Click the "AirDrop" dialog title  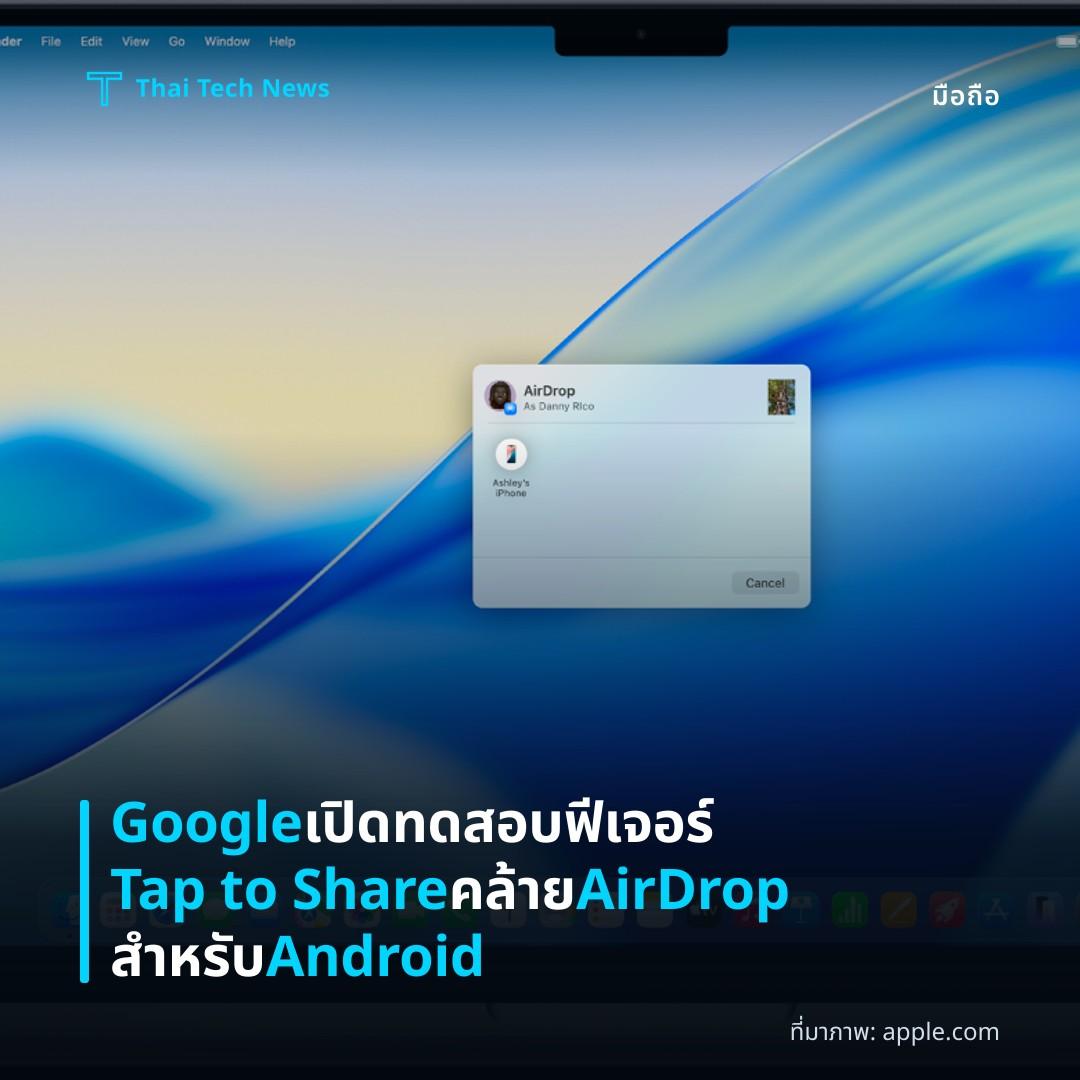(x=549, y=391)
